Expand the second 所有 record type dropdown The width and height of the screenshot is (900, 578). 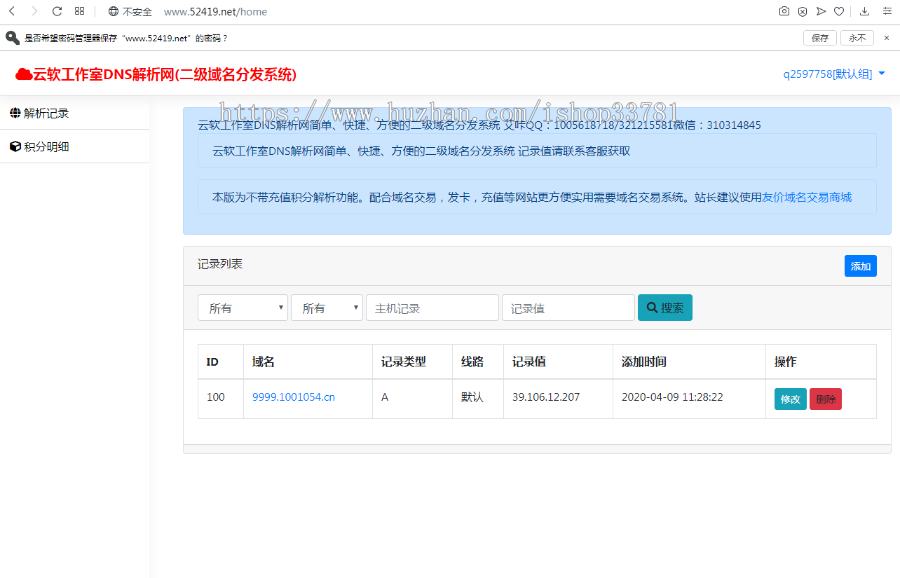(326, 307)
